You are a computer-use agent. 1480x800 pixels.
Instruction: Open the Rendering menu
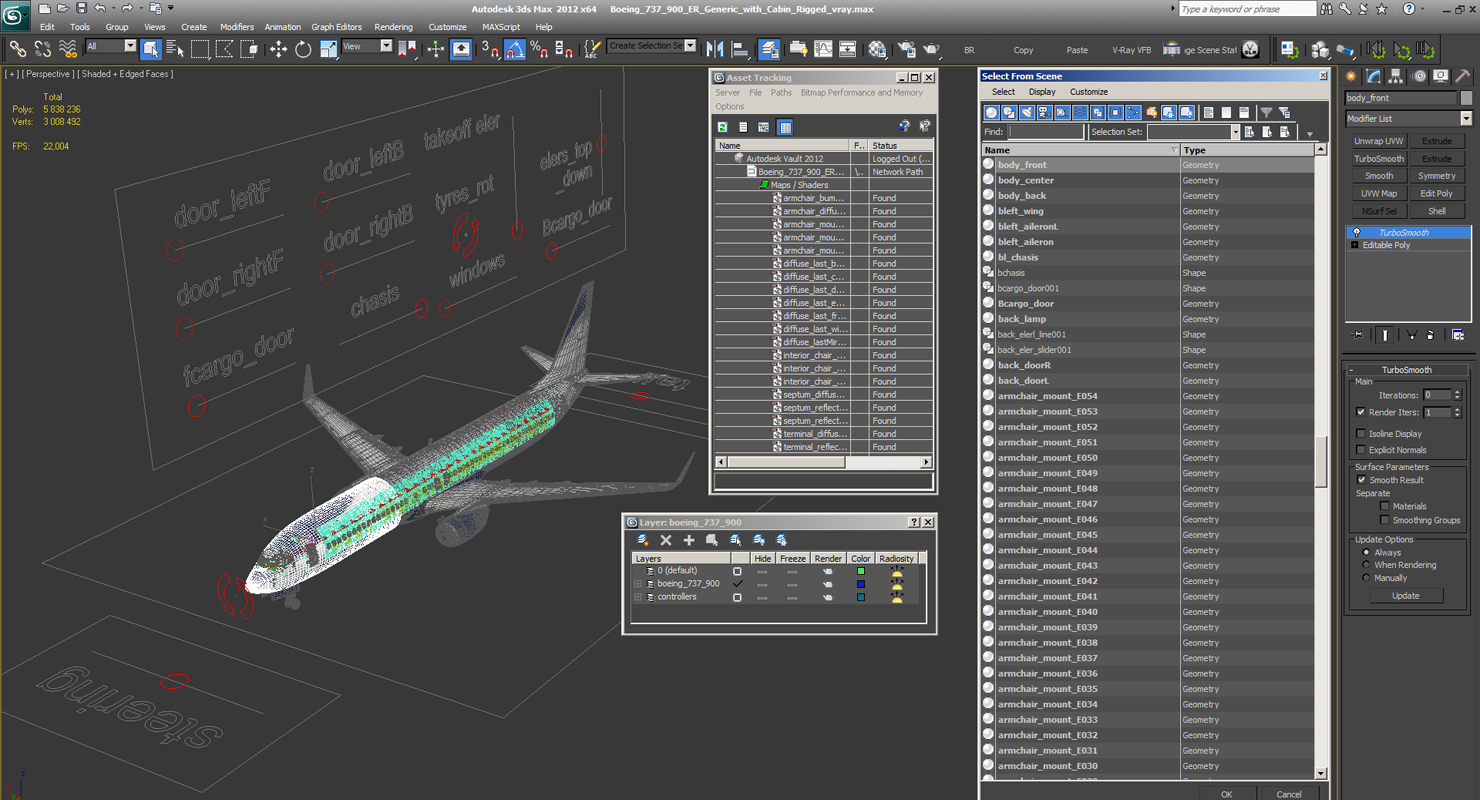(393, 27)
